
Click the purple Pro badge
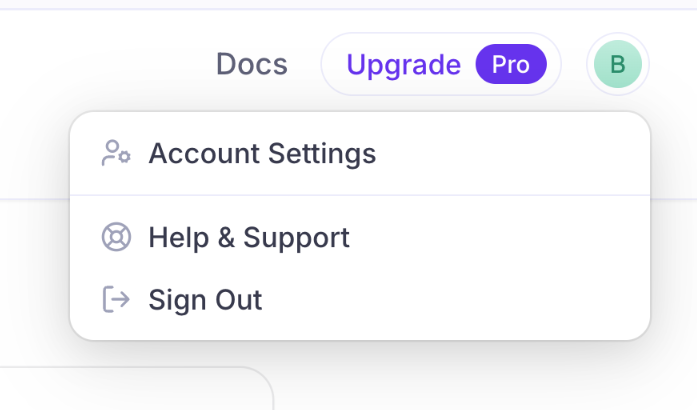click(x=511, y=65)
